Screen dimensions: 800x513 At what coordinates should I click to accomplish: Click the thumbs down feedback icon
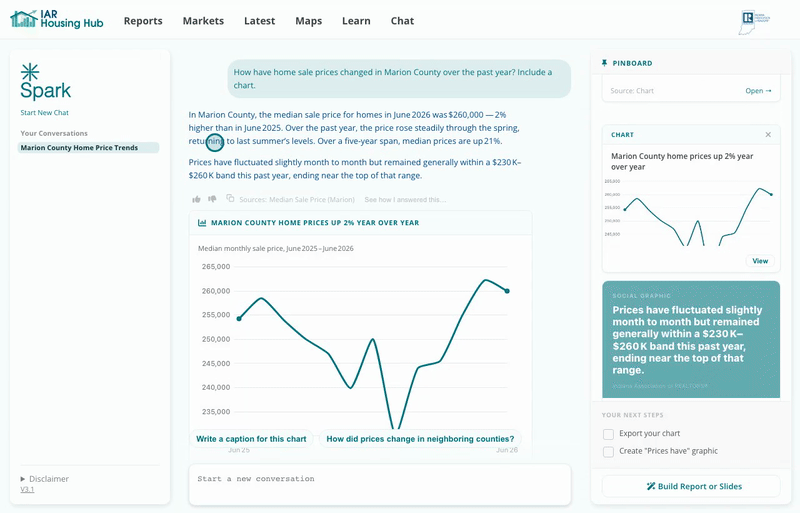(212, 199)
